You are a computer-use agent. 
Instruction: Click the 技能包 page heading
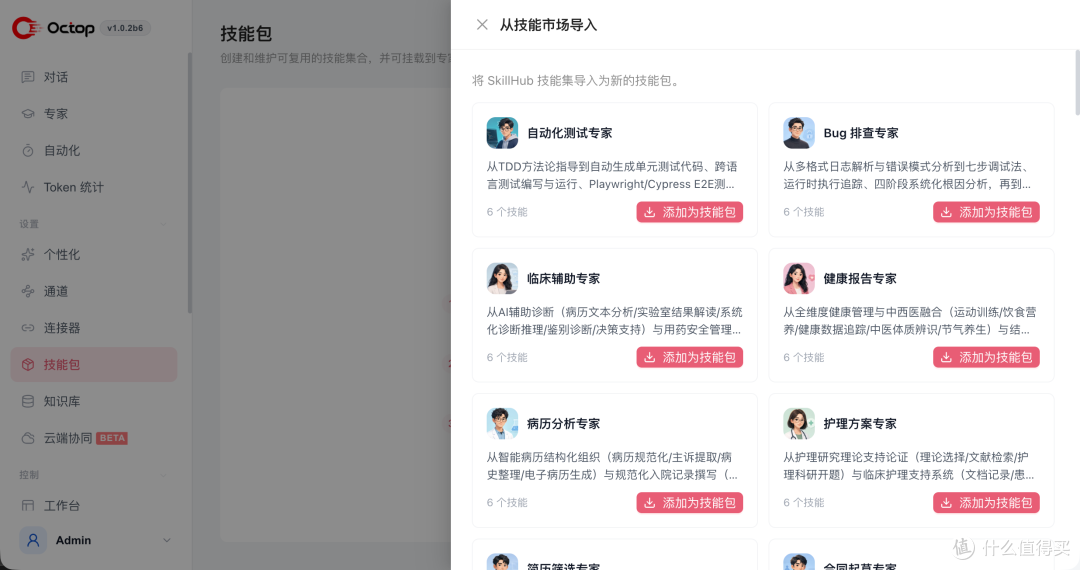coord(246,33)
